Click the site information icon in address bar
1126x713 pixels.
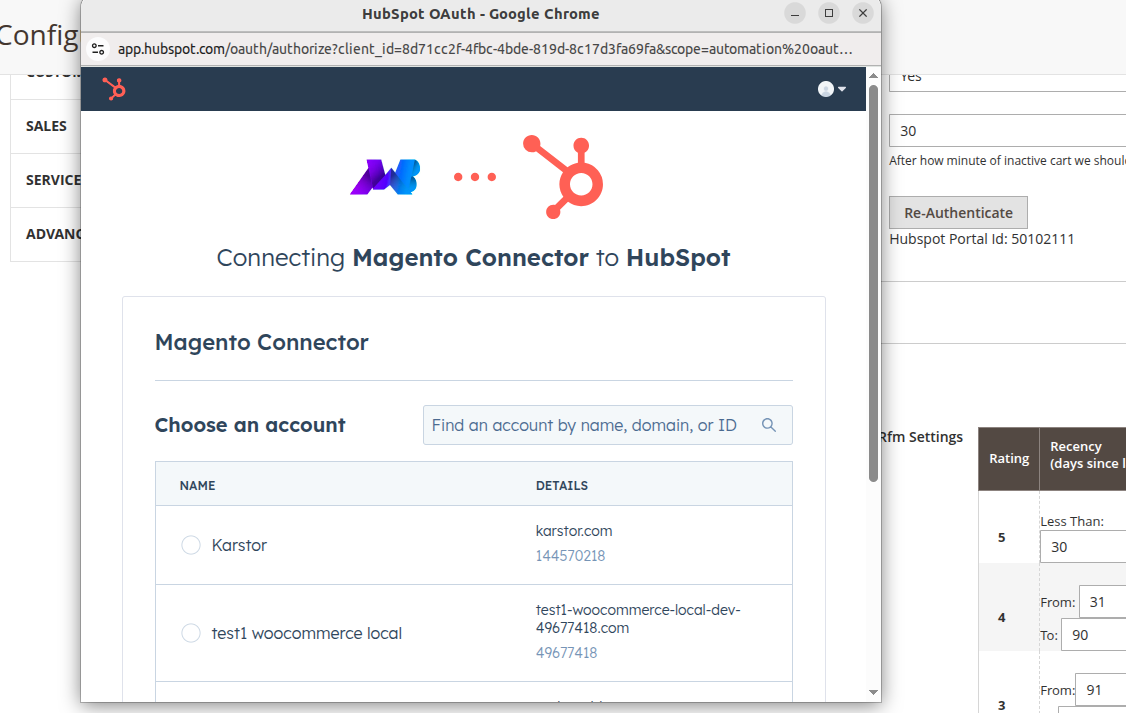pyautogui.click(x=98, y=48)
